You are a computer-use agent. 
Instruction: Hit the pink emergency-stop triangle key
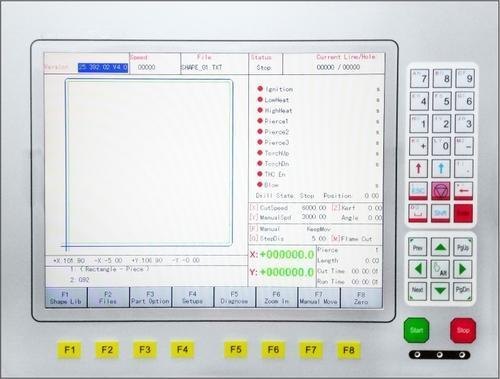(x=441, y=191)
